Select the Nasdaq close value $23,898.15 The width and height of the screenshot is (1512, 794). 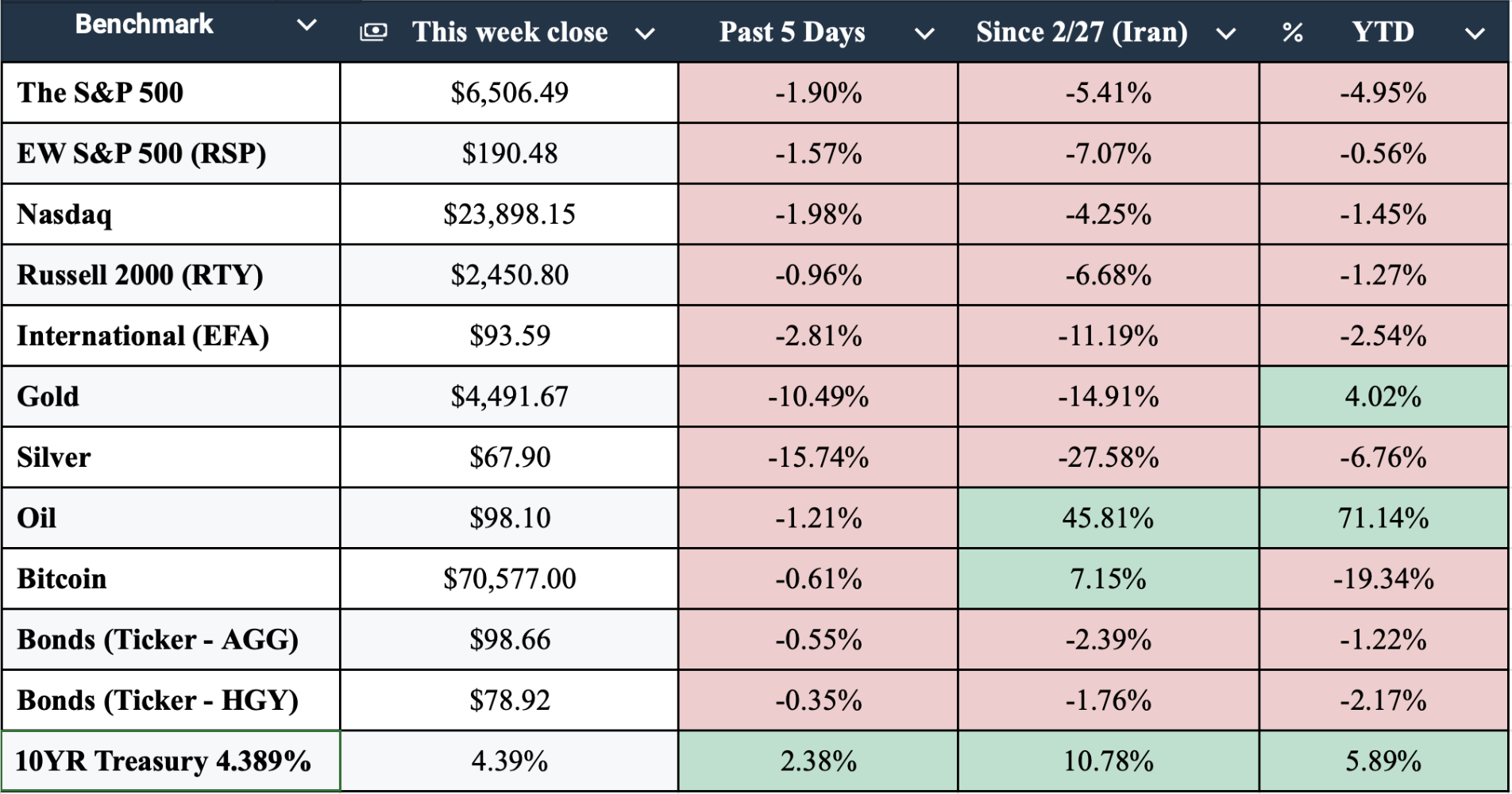pyautogui.click(x=509, y=214)
